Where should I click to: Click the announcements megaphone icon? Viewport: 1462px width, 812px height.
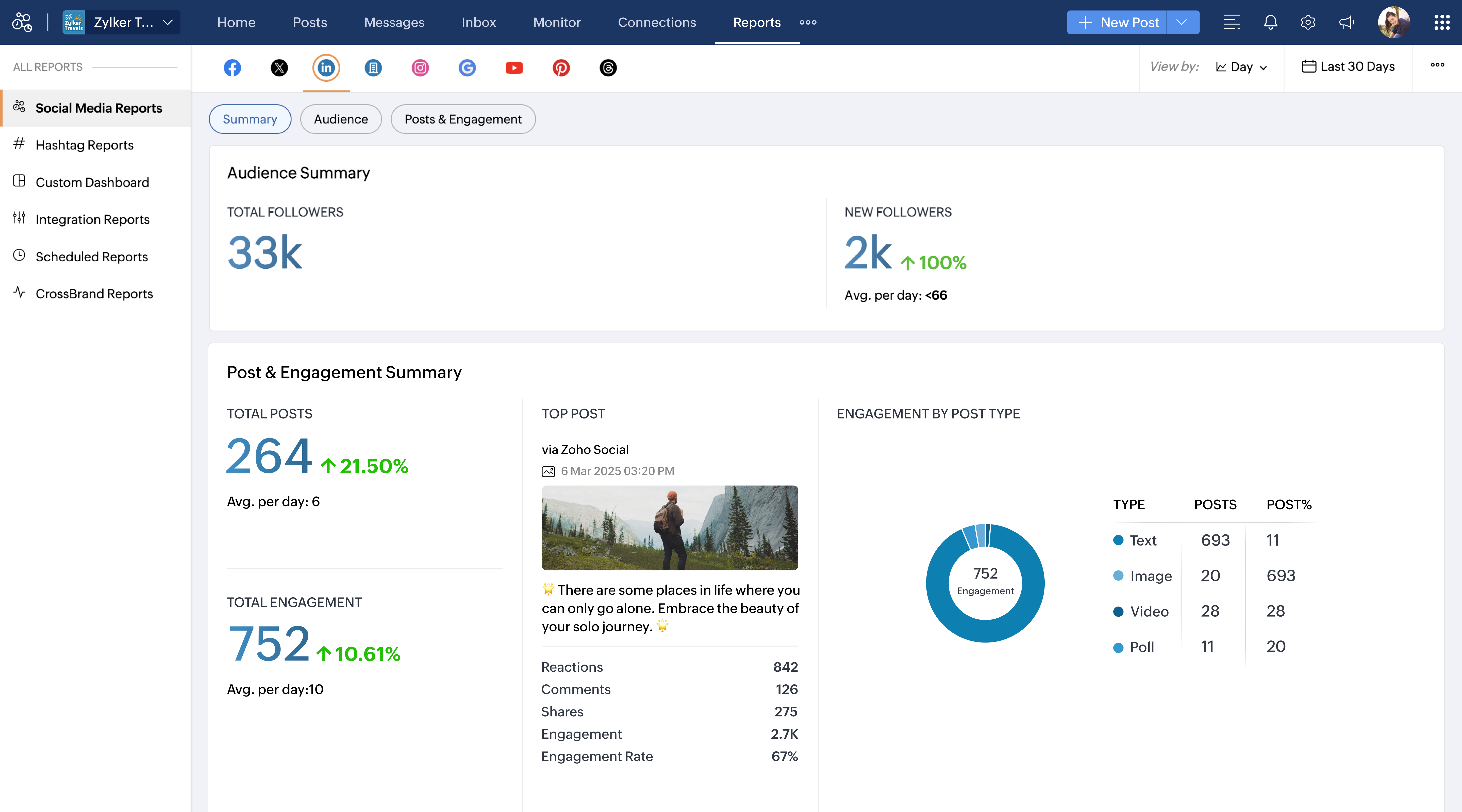click(1346, 22)
